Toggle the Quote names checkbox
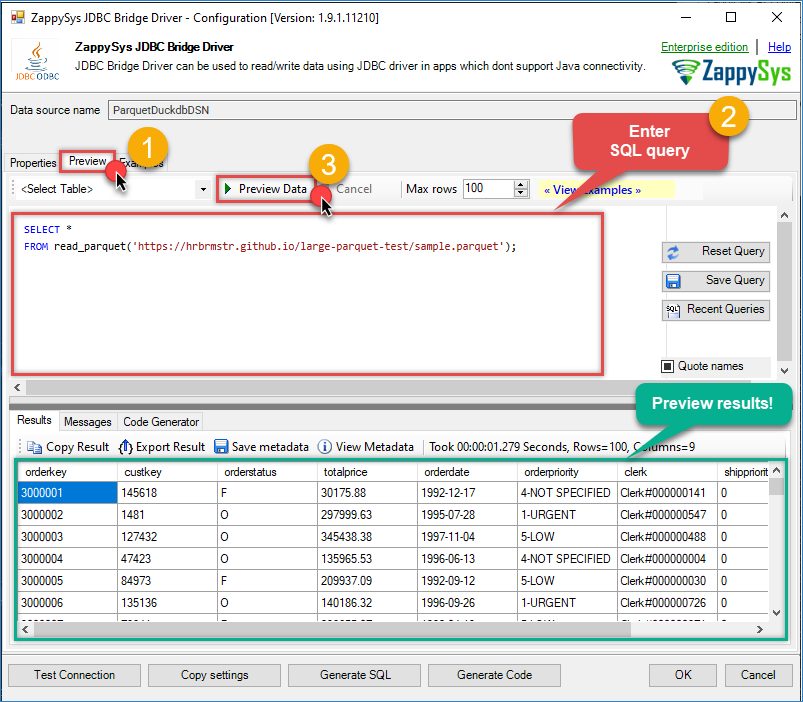This screenshot has height=702, width=803. tap(668, 366)
